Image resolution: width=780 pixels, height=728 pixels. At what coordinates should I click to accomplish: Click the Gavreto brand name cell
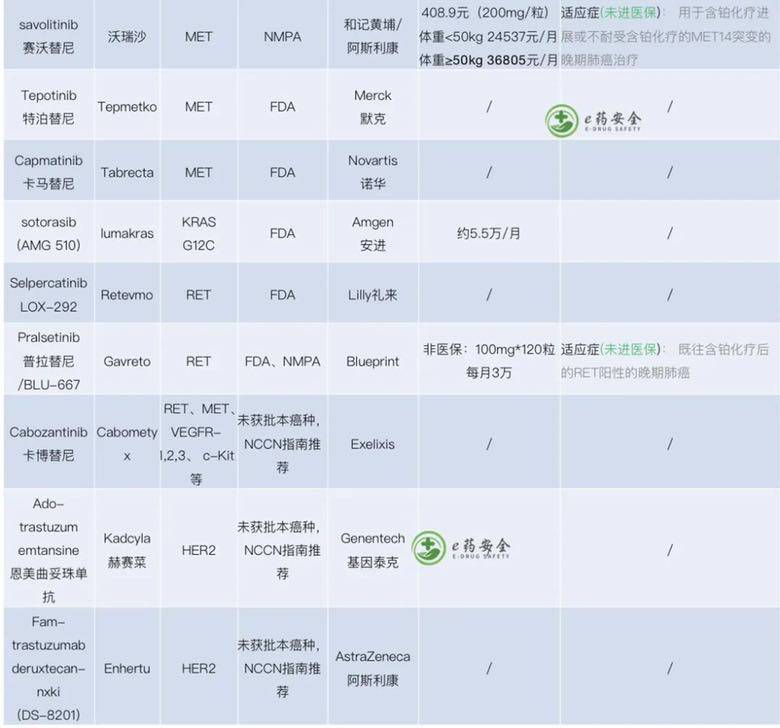coord(128,361)
